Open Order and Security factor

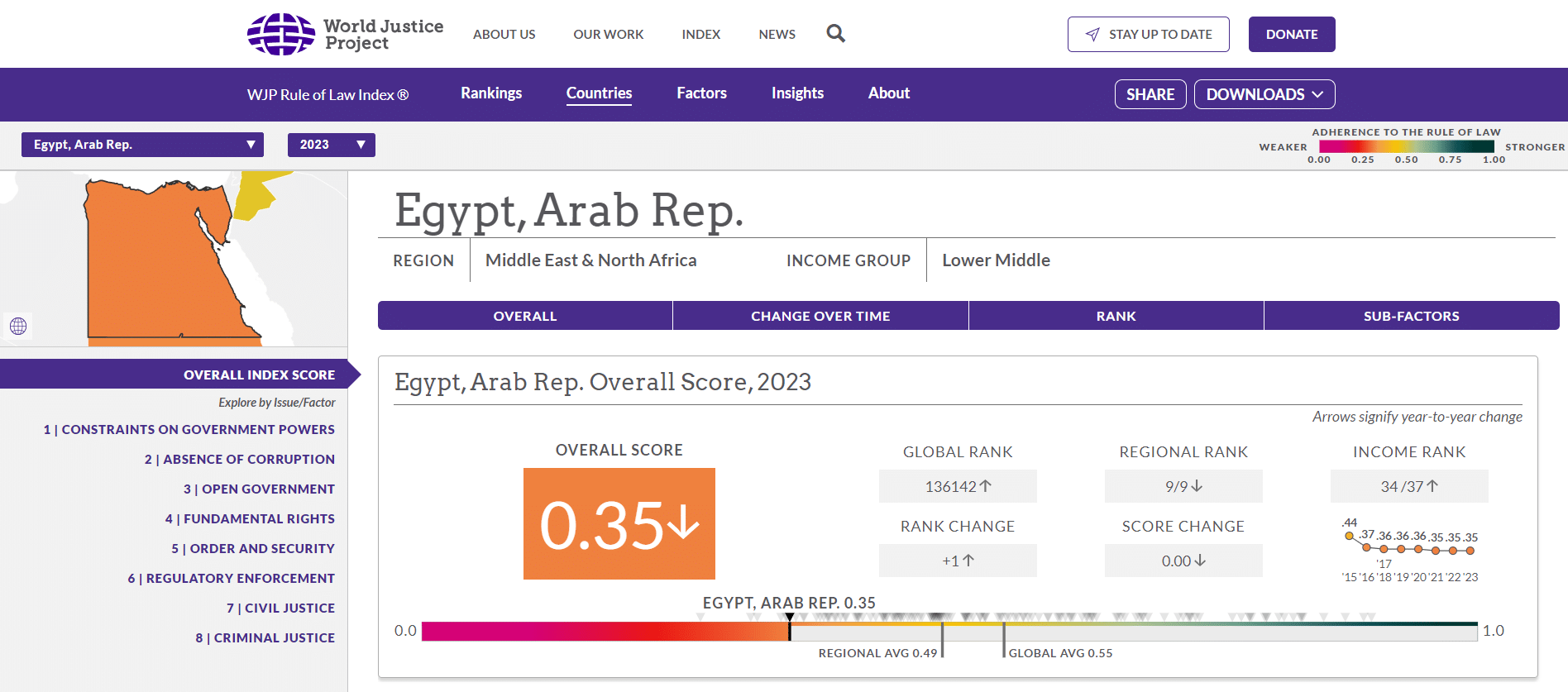click(253, 549)
